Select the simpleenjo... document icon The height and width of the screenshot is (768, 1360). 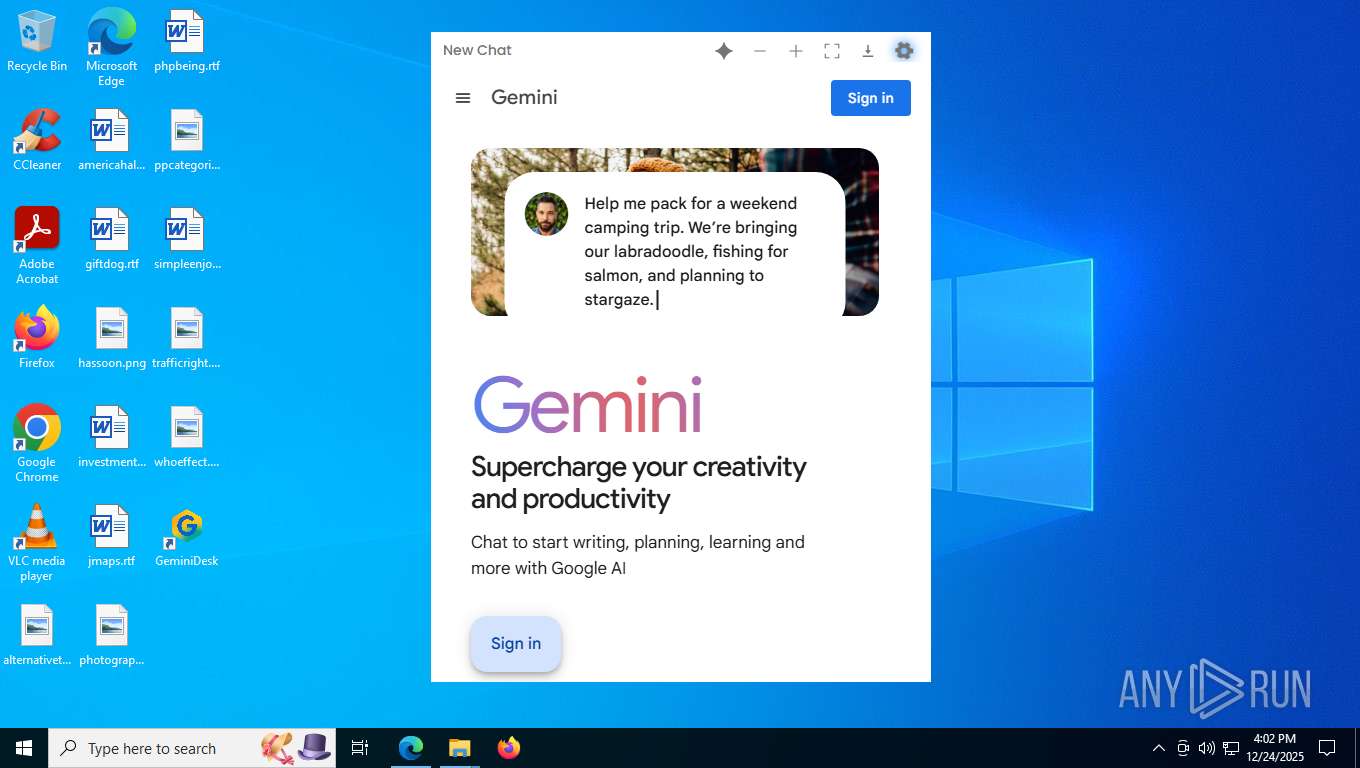187,239
